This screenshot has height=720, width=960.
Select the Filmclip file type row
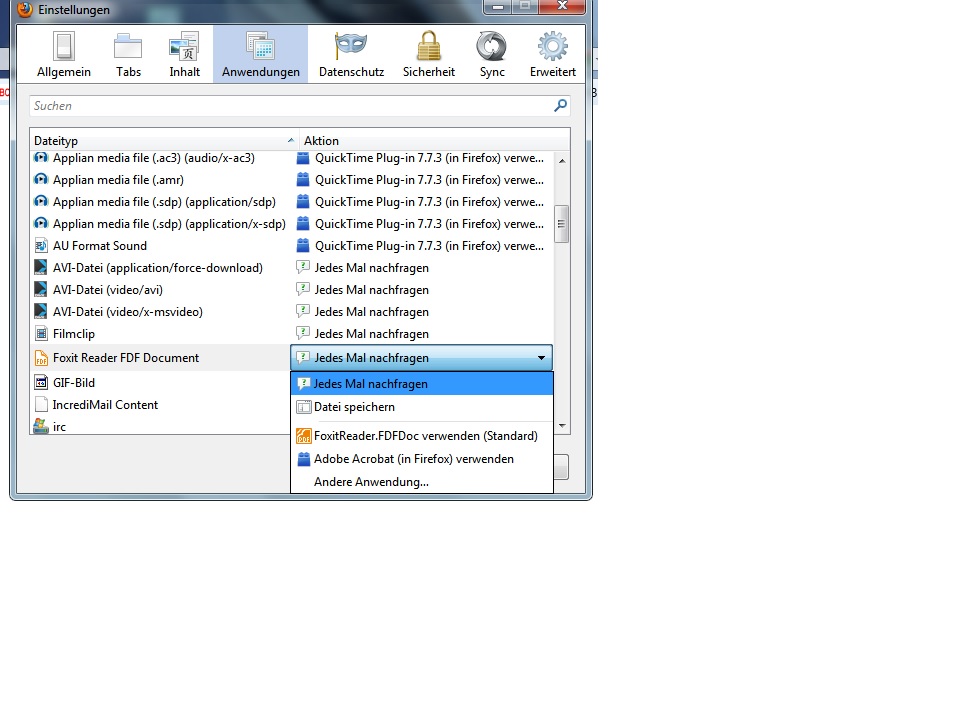291,334
